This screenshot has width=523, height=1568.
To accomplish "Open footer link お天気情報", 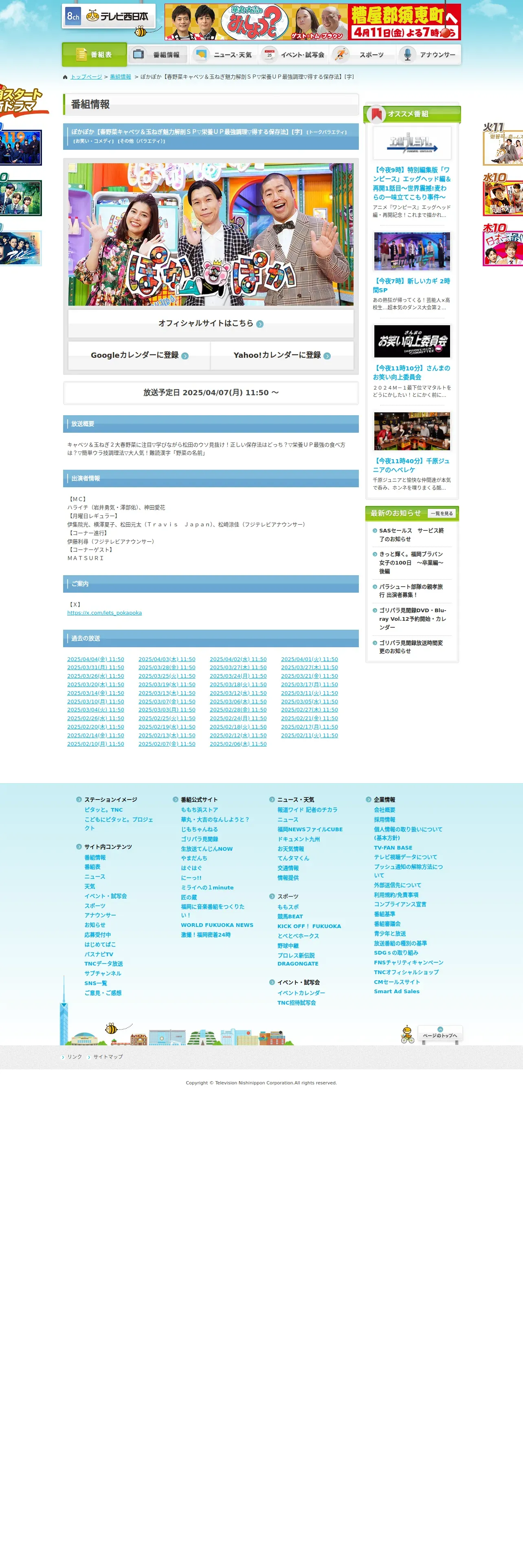I will [290, 849].
